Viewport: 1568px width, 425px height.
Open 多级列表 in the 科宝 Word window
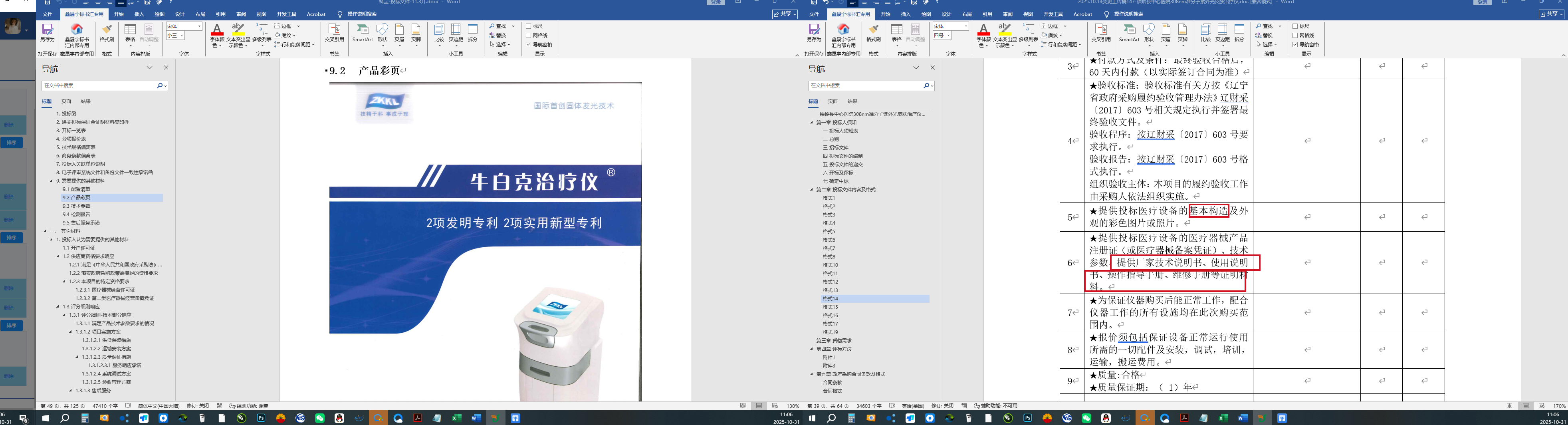coord(262,35)
